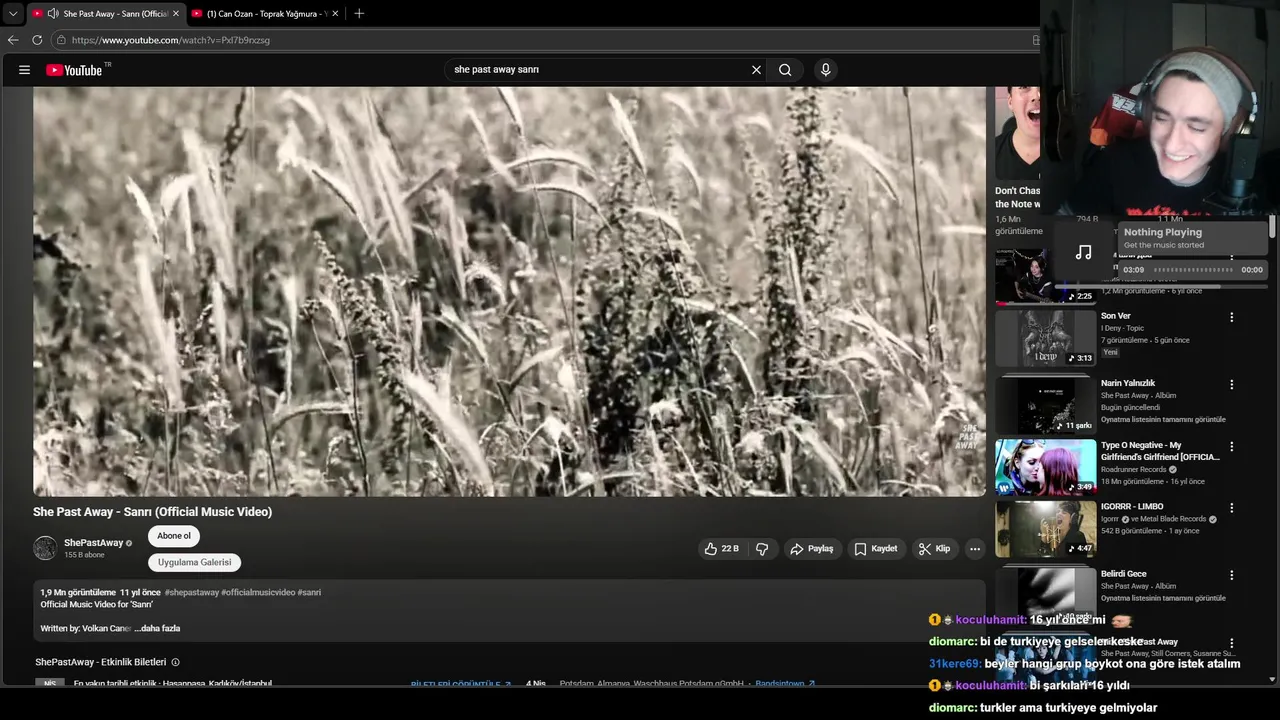This screenshot has height=720, width=1280.
Task: Open the Belirdi Gece album thumbnail
Action: 1045,596
